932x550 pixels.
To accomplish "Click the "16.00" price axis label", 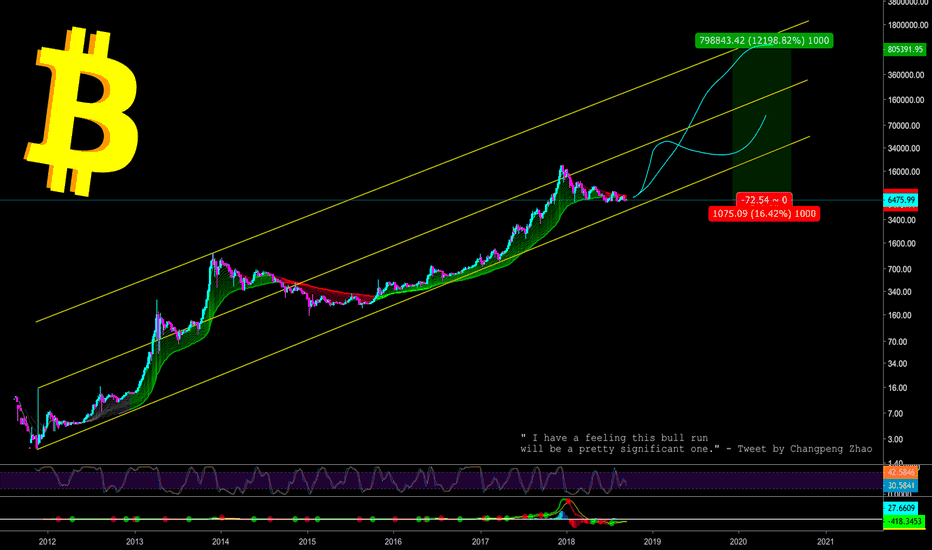I will pos(898,388).
